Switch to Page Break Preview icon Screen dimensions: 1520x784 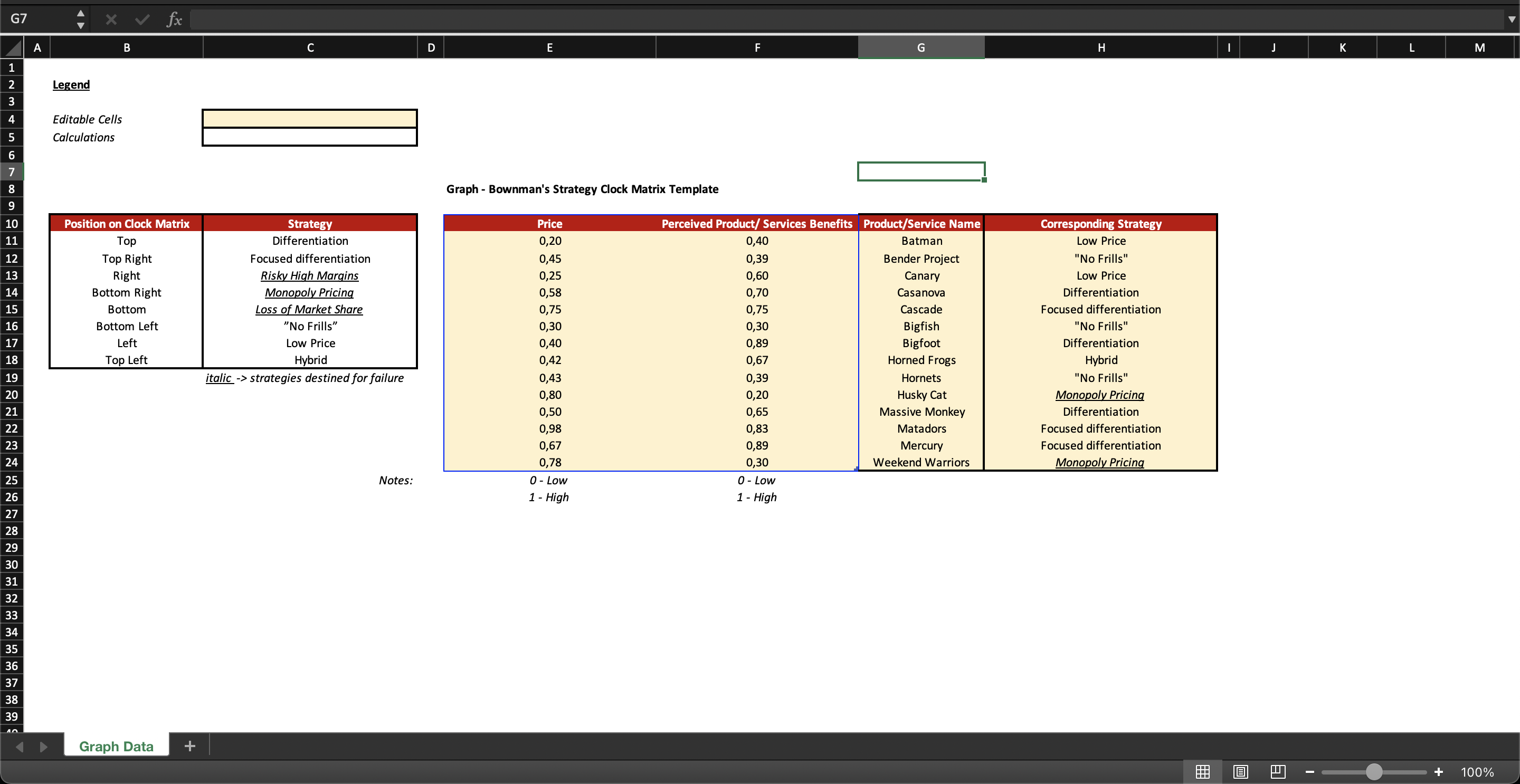pos(1278,772)
